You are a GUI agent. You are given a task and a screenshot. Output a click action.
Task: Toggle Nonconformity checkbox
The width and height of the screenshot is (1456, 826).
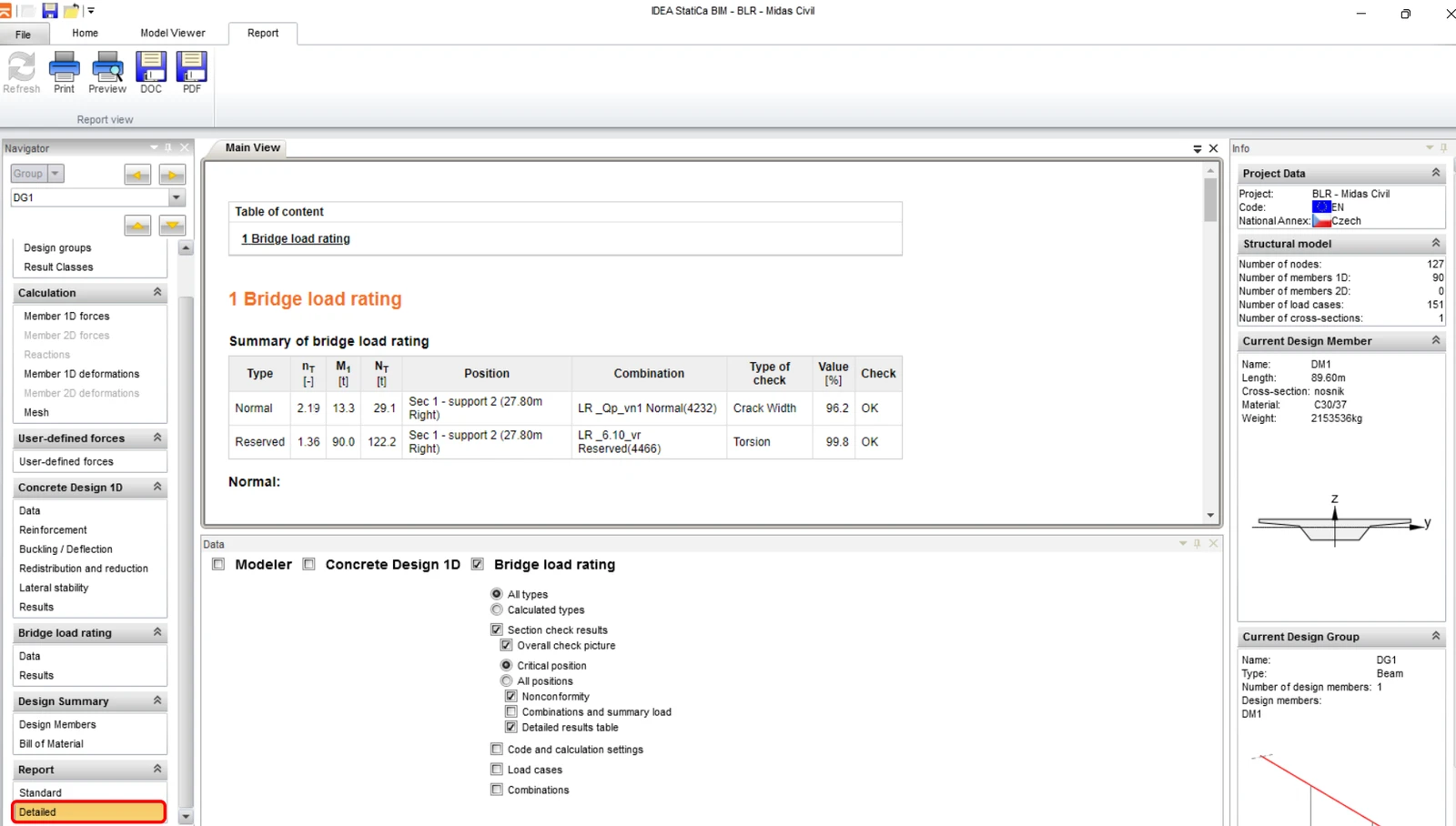[511, 696]
